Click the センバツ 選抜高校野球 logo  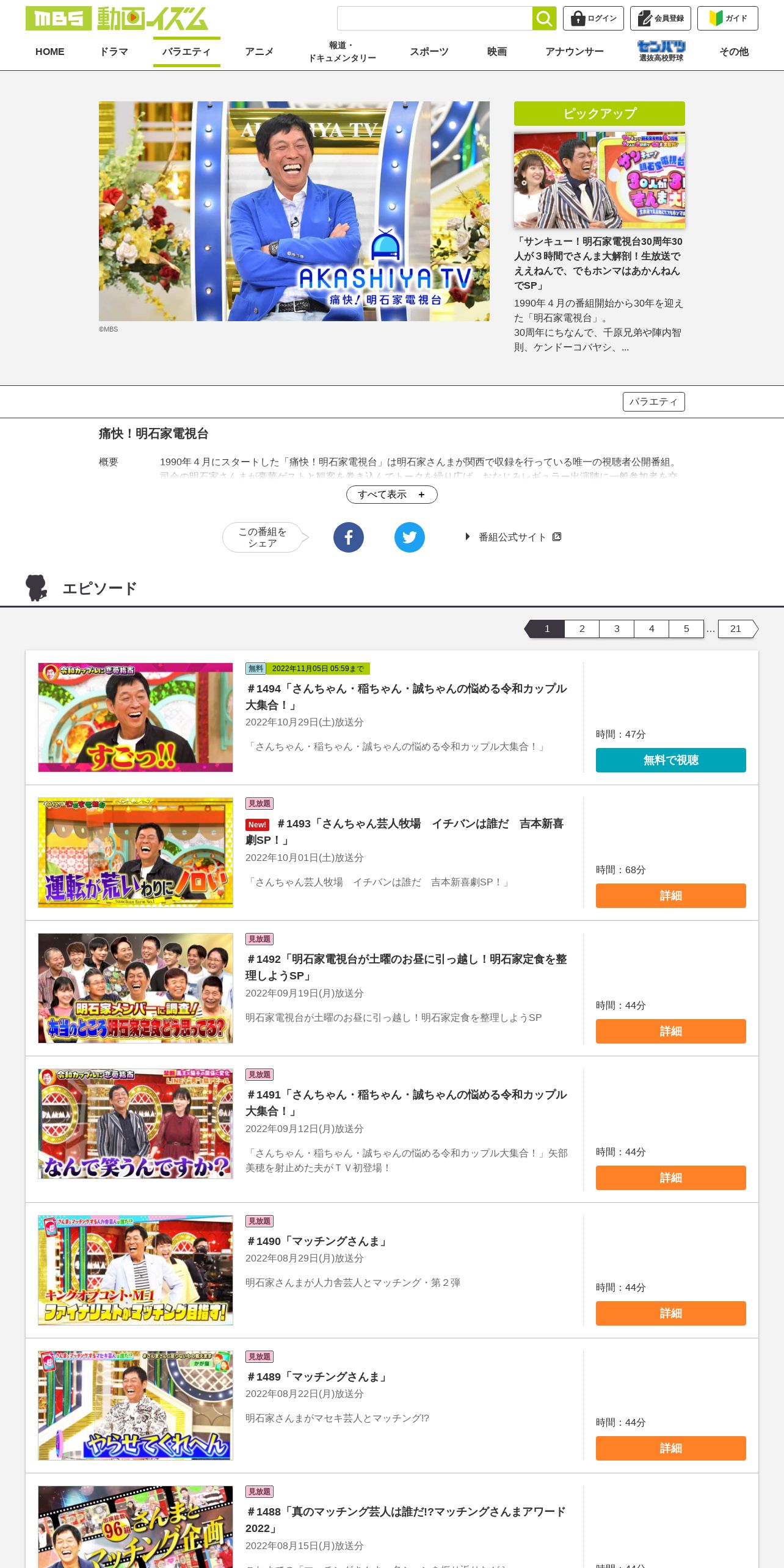(661, 51)
